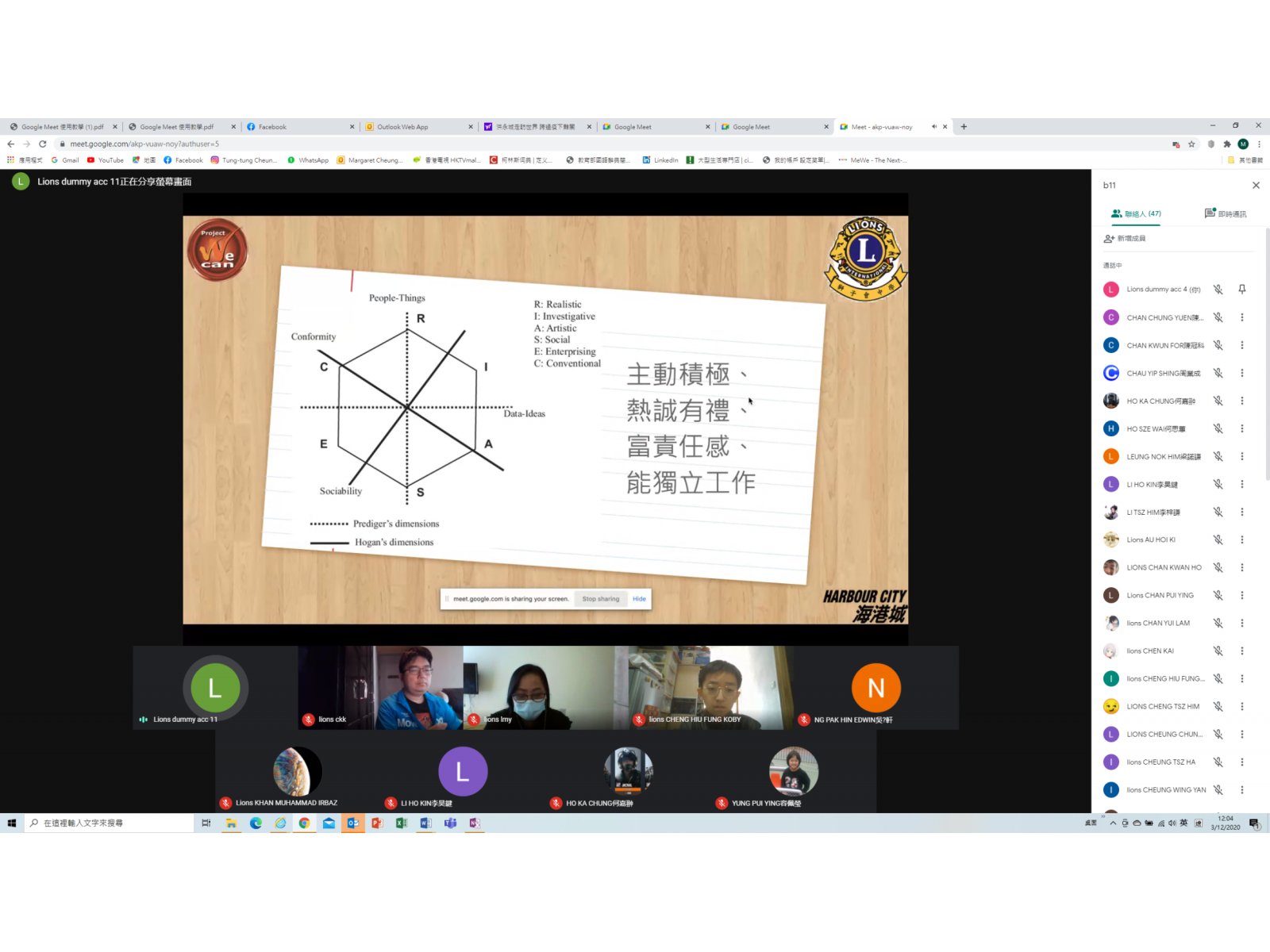Select lions CHENG HIU FUNG KOBY video tile
The image size is (1270, 952).
(710, 687)
